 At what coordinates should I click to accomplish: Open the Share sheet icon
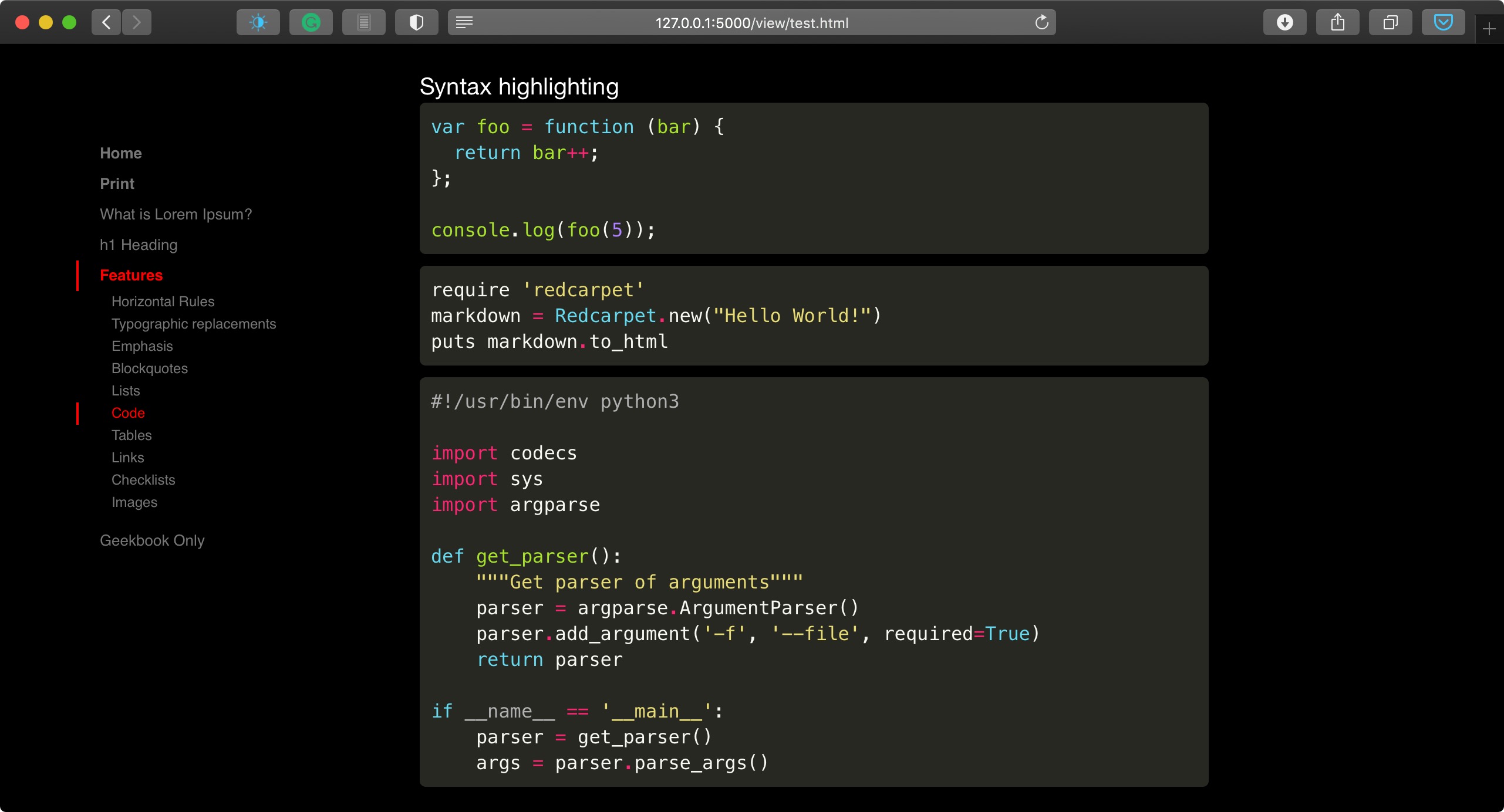[1338, 22]
